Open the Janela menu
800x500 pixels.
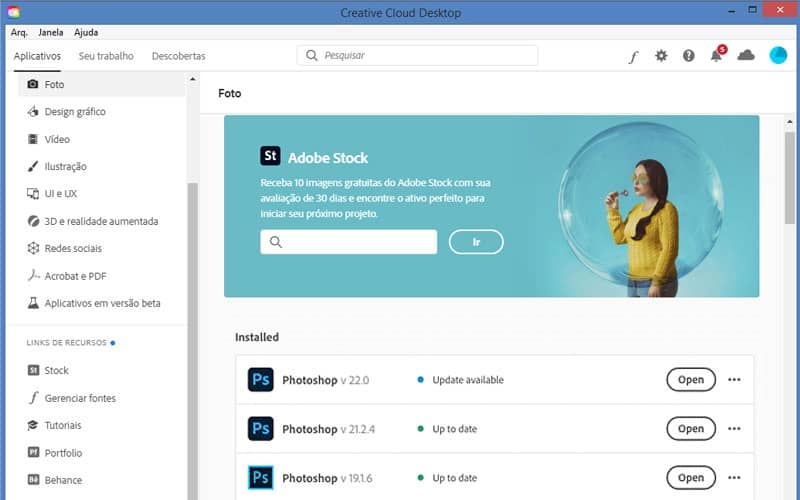coord(51,32)
